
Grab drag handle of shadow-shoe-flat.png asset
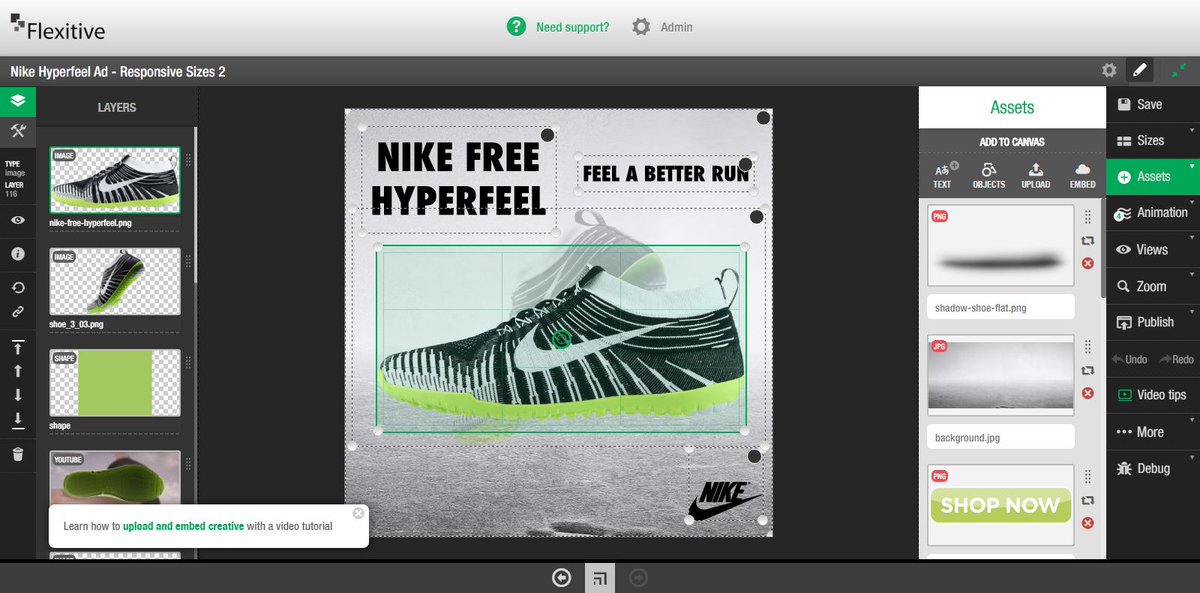[x=1088, y=217]
